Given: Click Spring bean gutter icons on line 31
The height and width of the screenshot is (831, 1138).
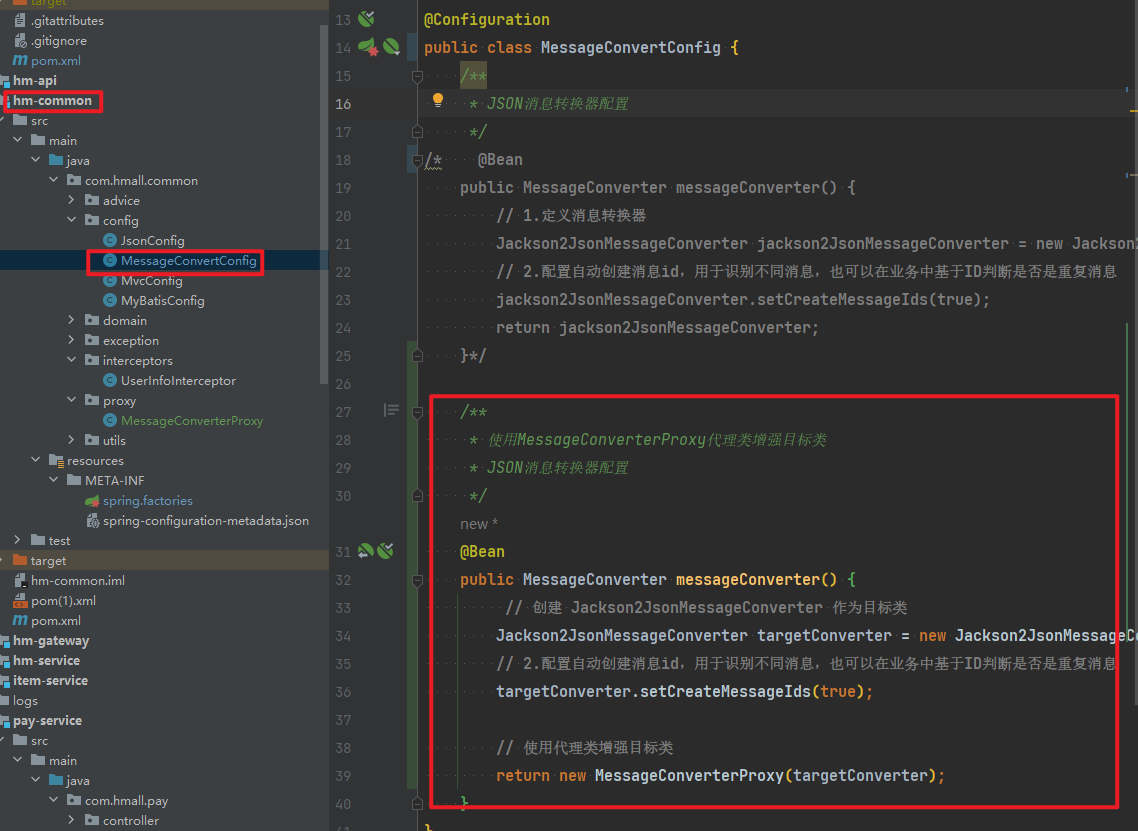Looking at the screenshot, I should tap(375, 551).
